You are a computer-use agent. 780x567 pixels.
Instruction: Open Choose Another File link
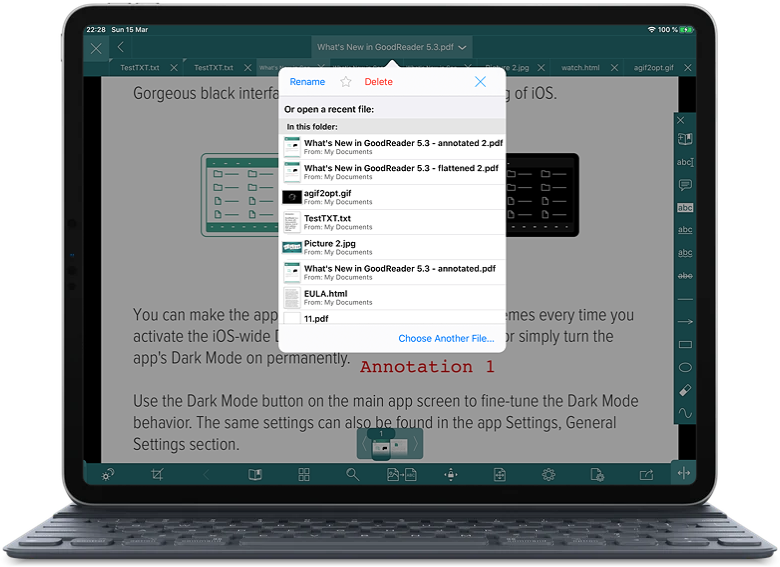[x=446, y=338]
